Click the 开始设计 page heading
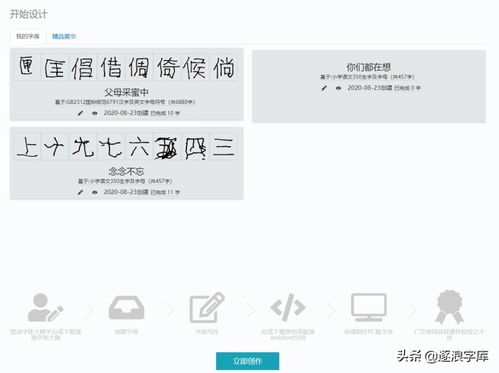 pos(29,14)
